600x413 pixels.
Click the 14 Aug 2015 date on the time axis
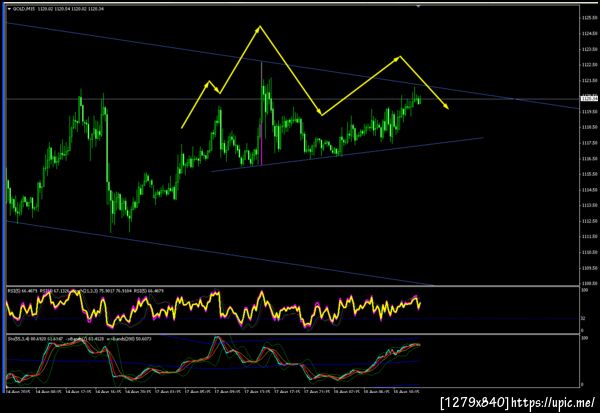(x=17, y=392)
